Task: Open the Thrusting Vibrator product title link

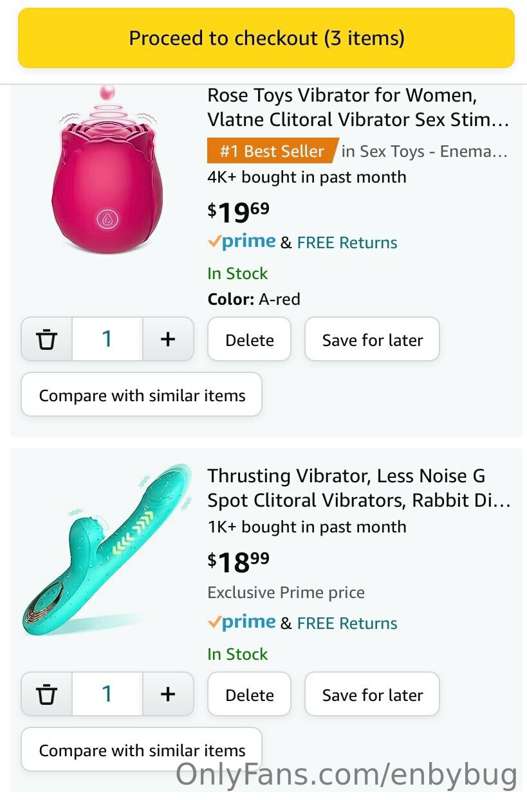Action: 359,488
